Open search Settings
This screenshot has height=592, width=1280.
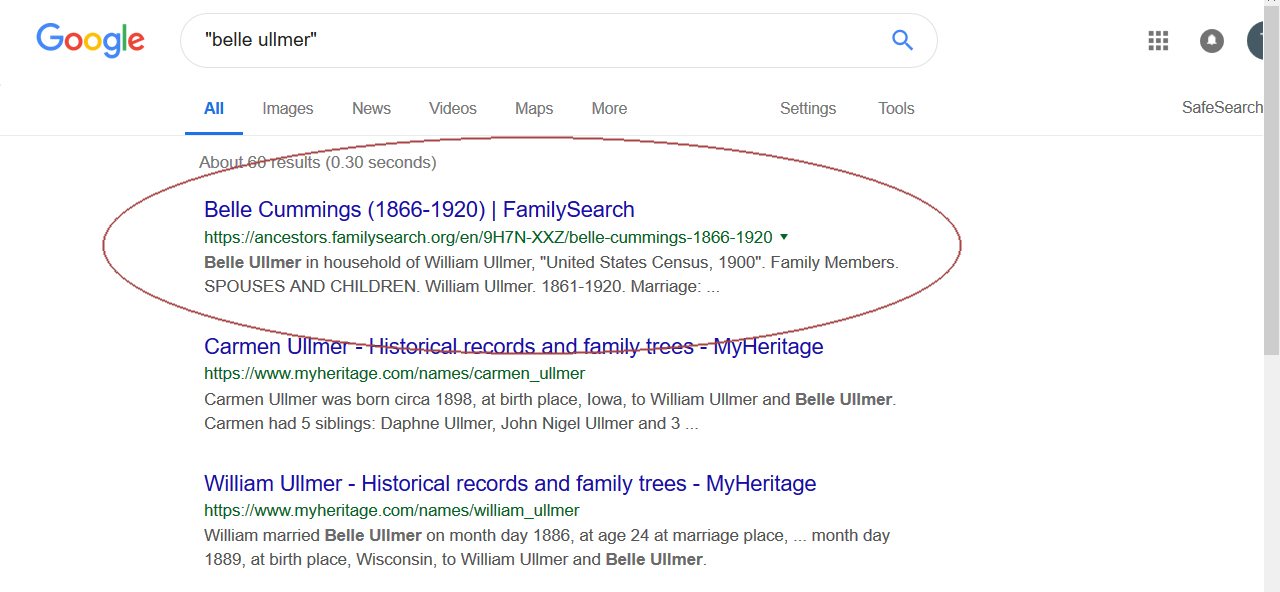click(808, 108)
